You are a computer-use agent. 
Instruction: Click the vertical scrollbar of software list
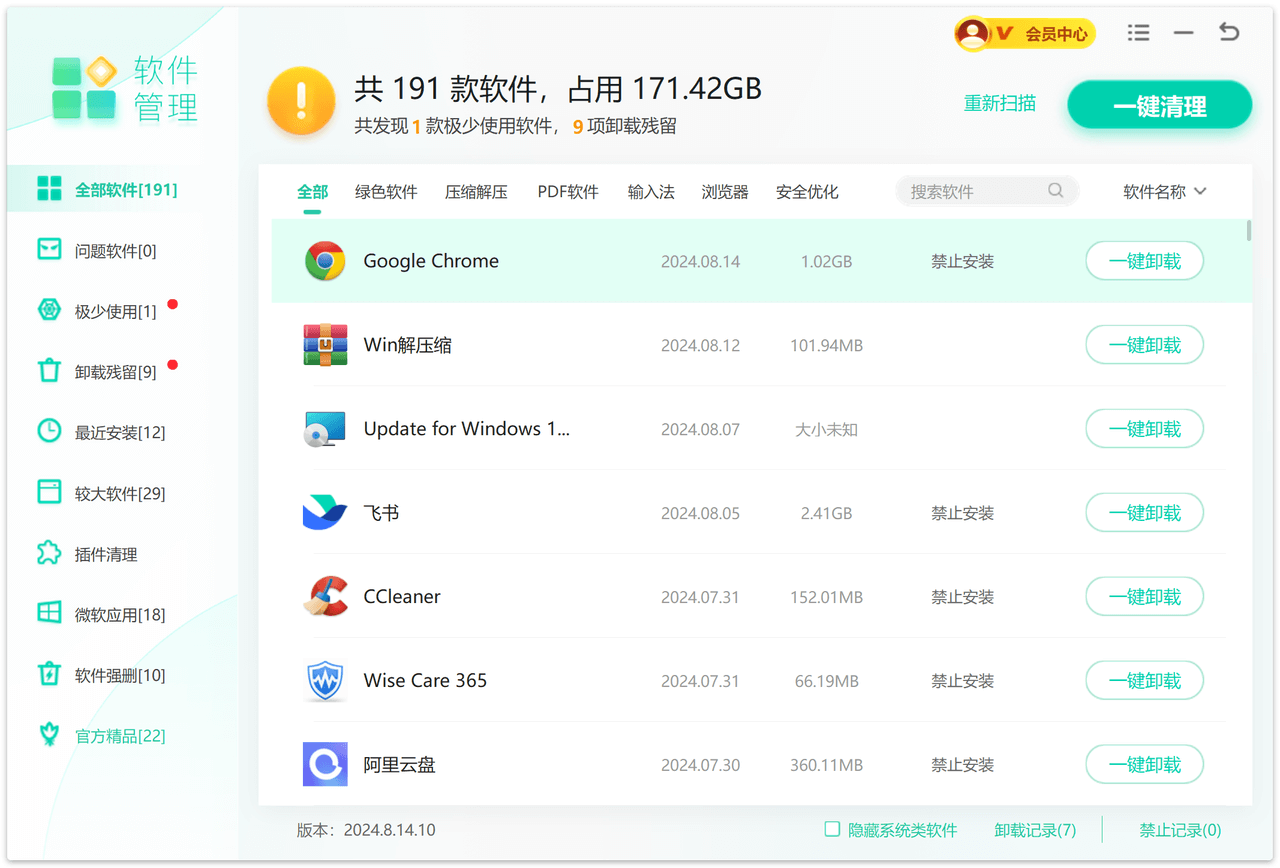point(1248,231)
